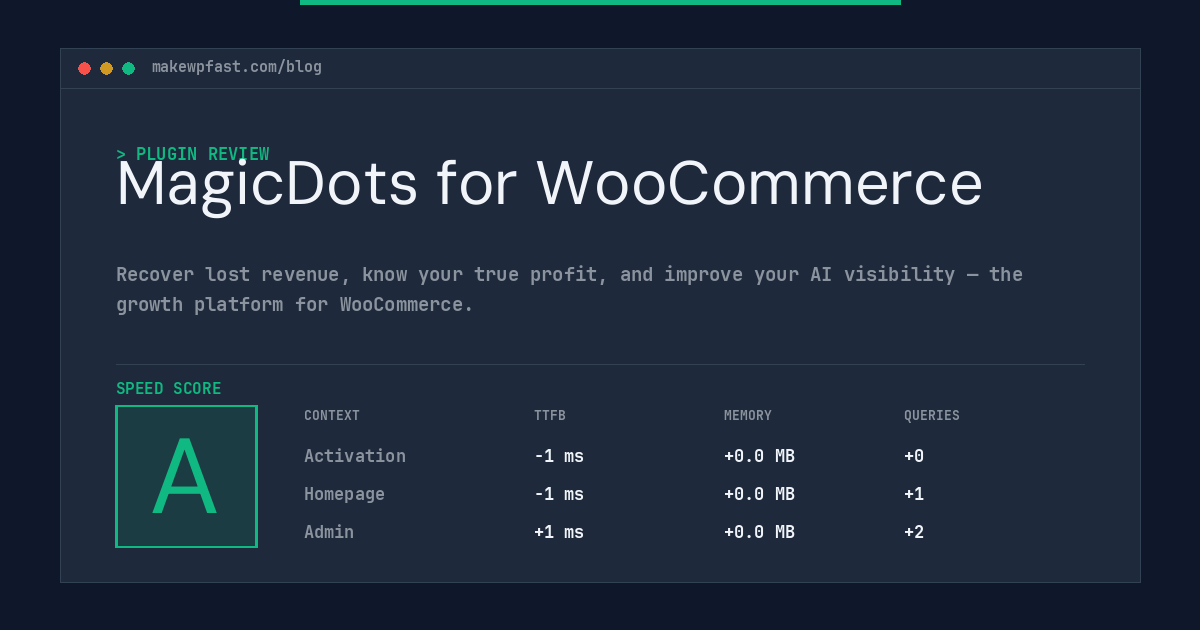
Task: Click the CONTEXT column header
Action: point(332,416)
